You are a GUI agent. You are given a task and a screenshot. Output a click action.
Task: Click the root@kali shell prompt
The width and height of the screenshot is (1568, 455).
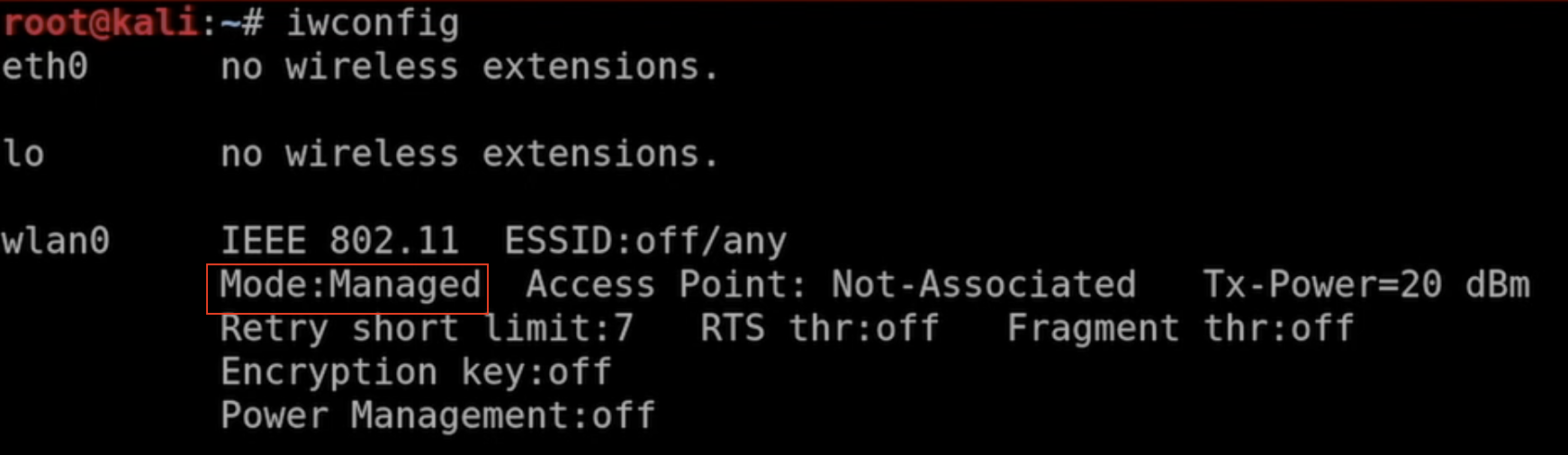[101, 22]
